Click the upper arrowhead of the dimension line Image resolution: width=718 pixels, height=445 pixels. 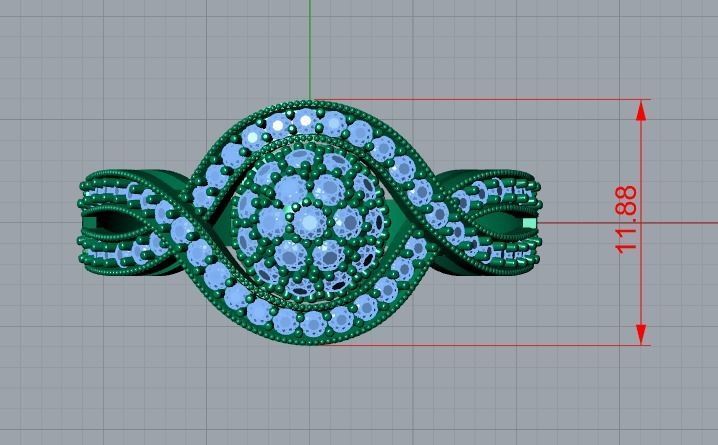pyautogui.click(x=641, y=111)
